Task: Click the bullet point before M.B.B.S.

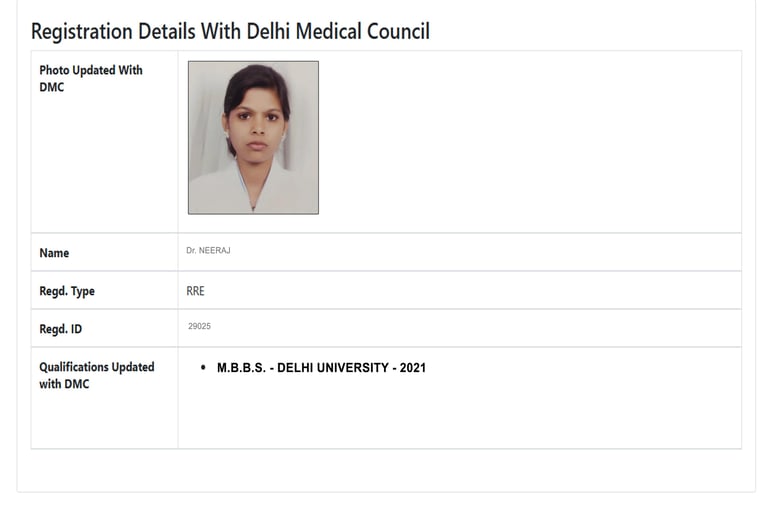Action: (203, 367)
